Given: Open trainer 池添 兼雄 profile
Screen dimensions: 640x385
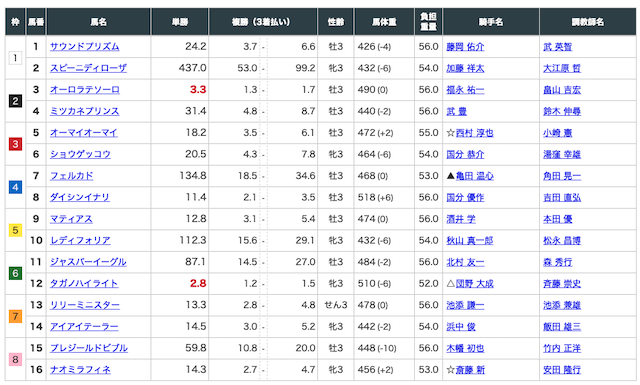Looking at the screenshot, I should (x=562, y=305).
